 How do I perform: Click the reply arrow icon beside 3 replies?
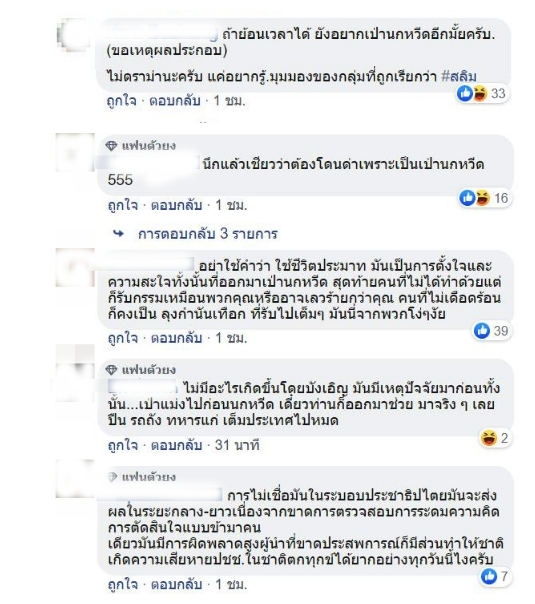pyautogui.click(x=119, y=233)
